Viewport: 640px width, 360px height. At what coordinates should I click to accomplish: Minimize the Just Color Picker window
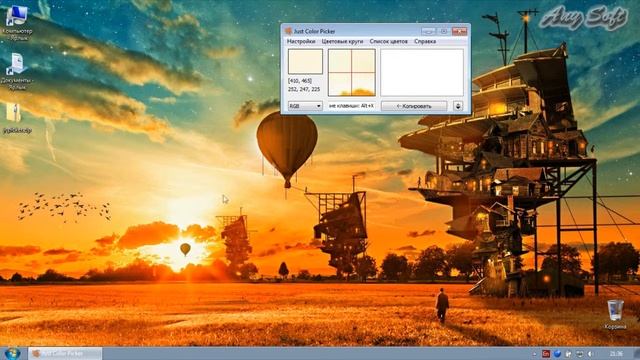[429, 31]
